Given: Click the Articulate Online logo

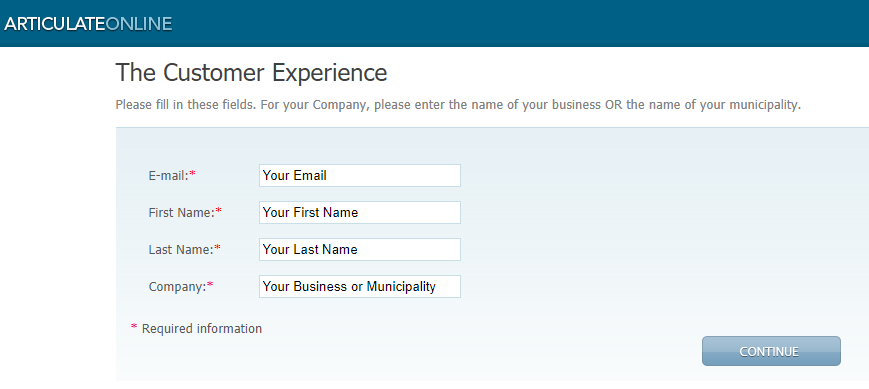Looking at the screenshot, I should [88, 24].
